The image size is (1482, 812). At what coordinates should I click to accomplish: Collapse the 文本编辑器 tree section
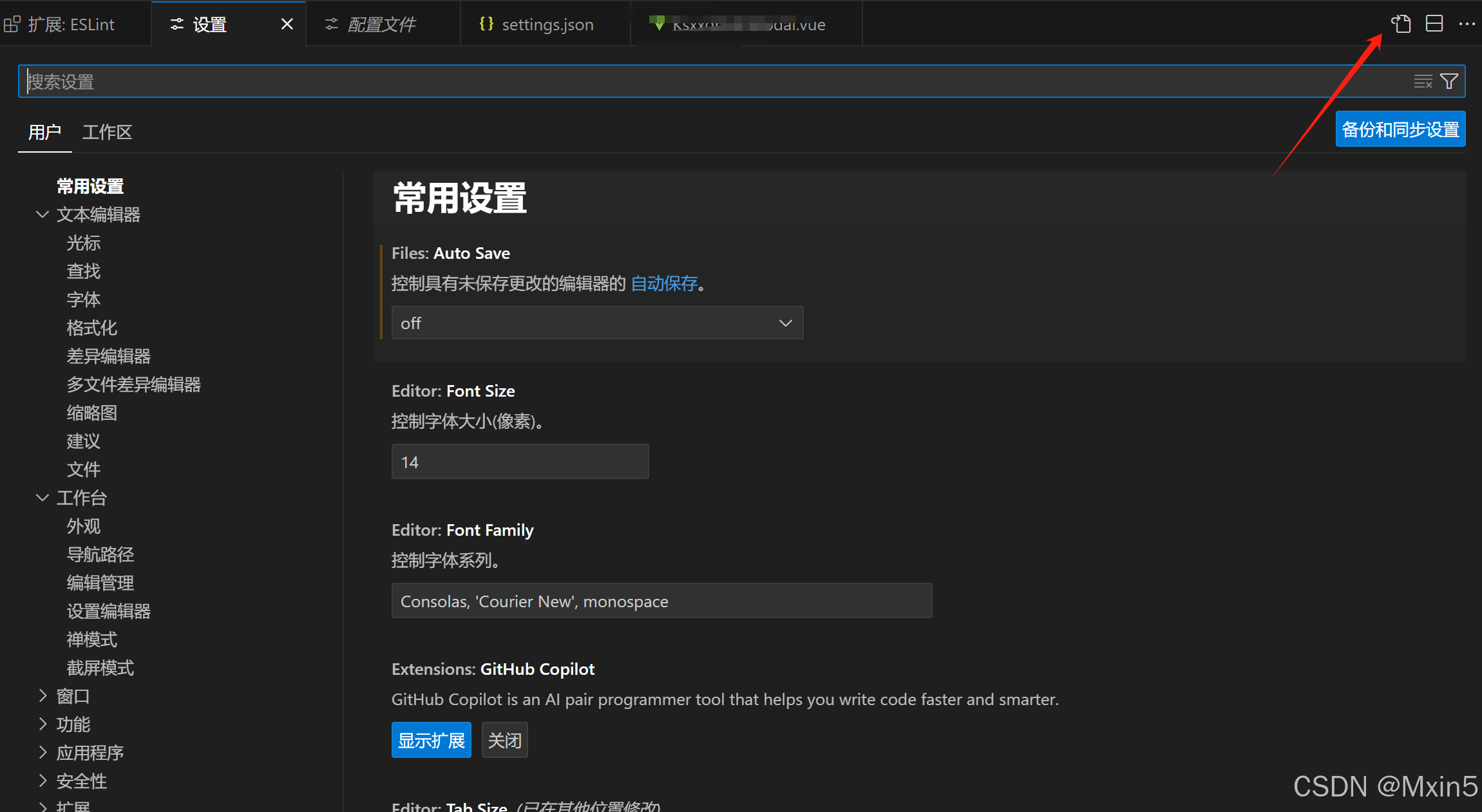tap(43, 214)
